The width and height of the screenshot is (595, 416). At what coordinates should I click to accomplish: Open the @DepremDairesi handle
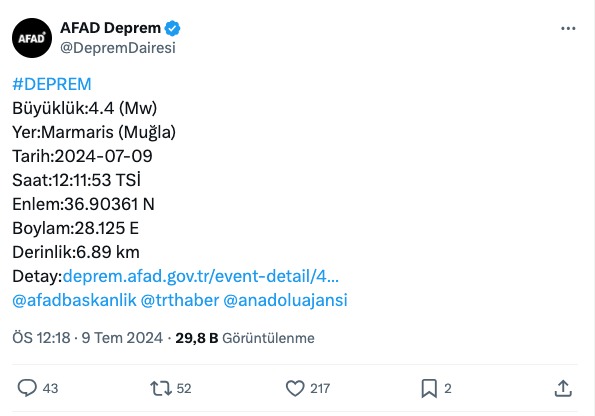(x=118, y=48)
